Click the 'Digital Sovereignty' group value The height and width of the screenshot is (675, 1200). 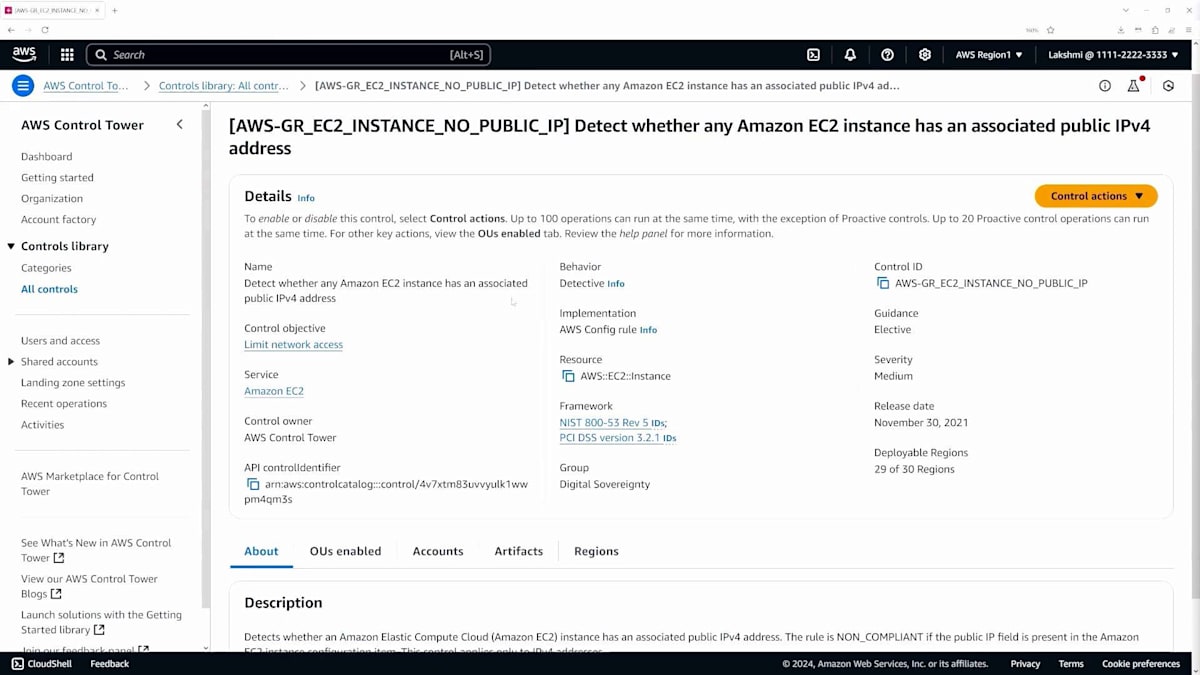click(605, 484)
